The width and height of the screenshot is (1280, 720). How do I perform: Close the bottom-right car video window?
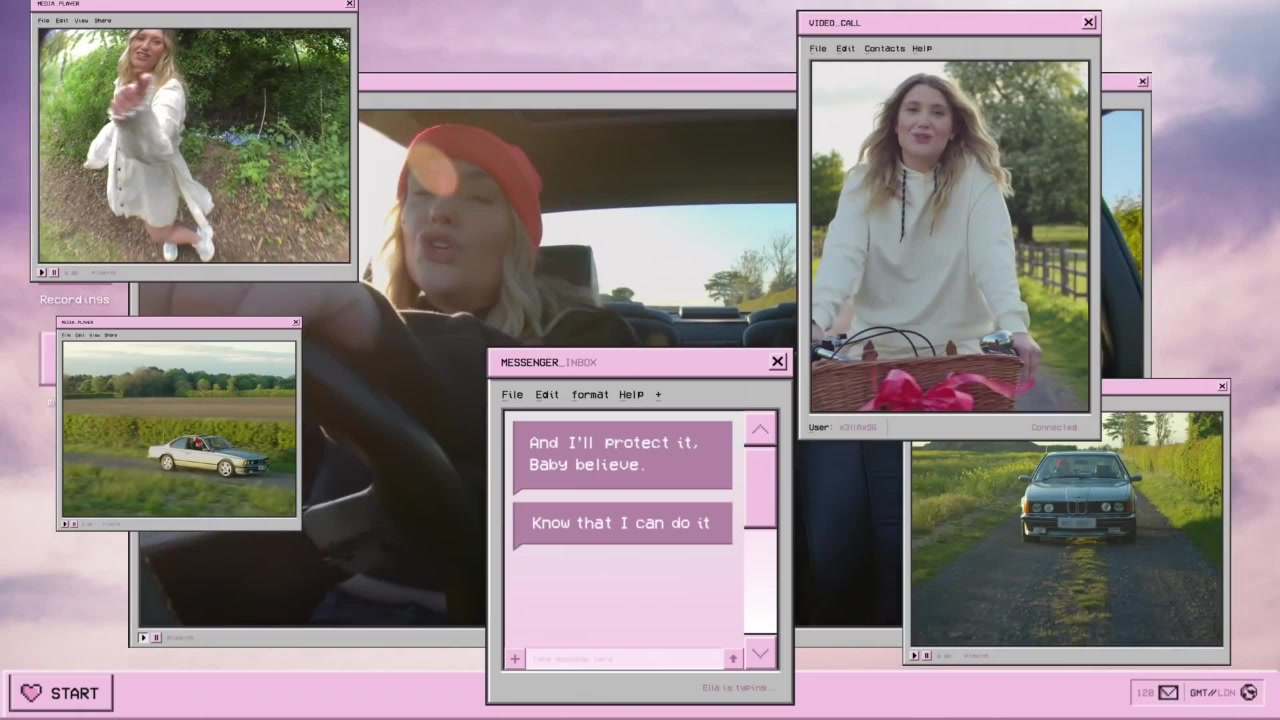click(1222, 386)
